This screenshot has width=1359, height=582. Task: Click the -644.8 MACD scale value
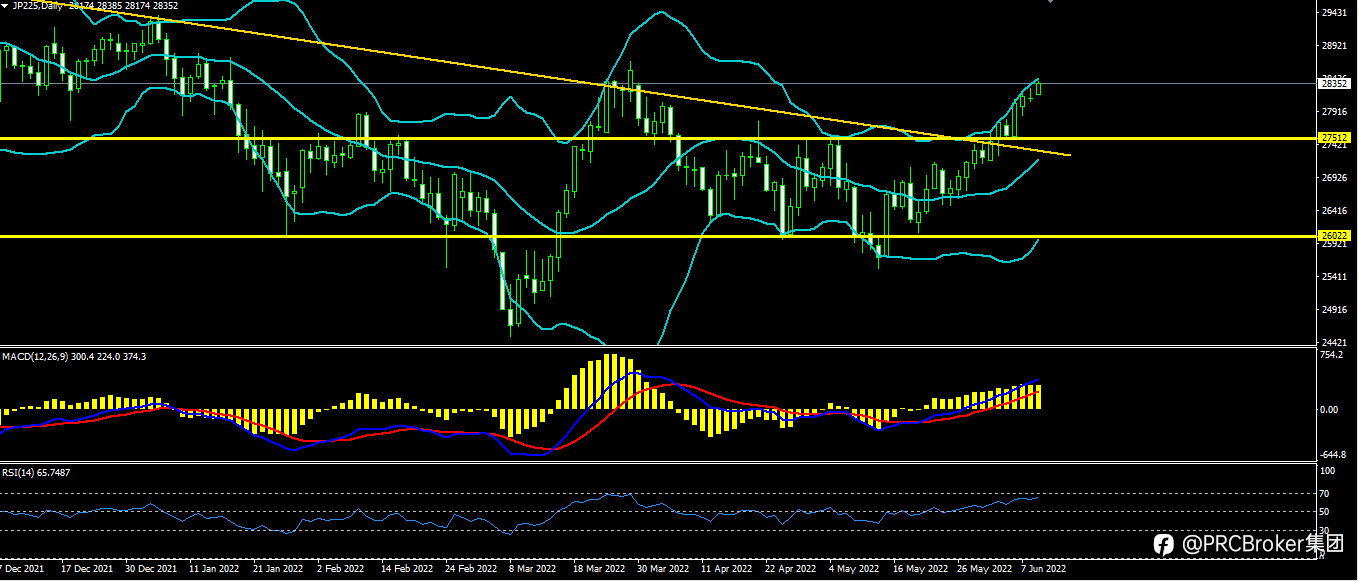pyautogui.click(x=1333, y=454)
